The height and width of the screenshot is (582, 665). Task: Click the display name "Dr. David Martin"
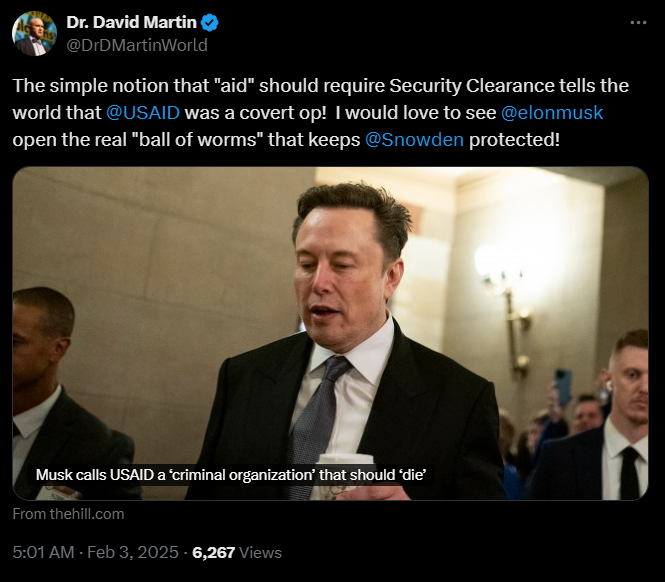tap(132, 23)
